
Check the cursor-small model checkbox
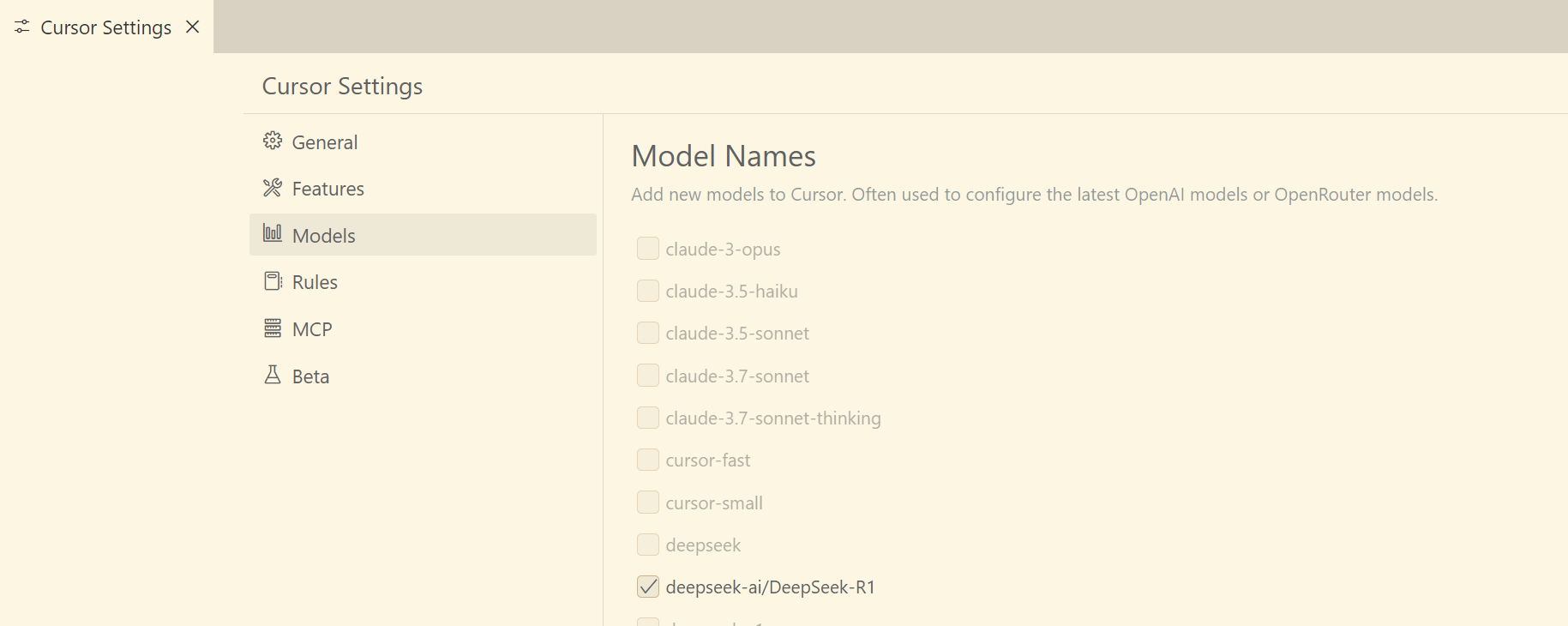(648, 503)
